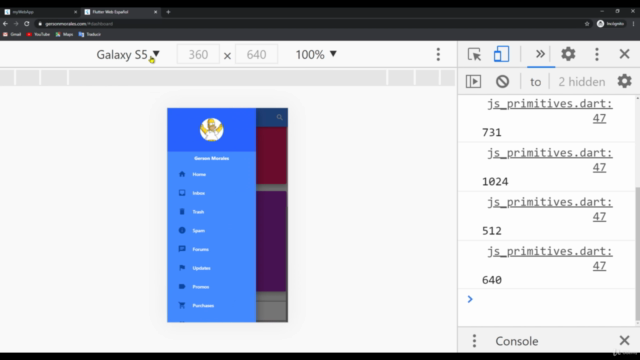Click the Spam circle icon
640x360 pixels.
point(182,230)
